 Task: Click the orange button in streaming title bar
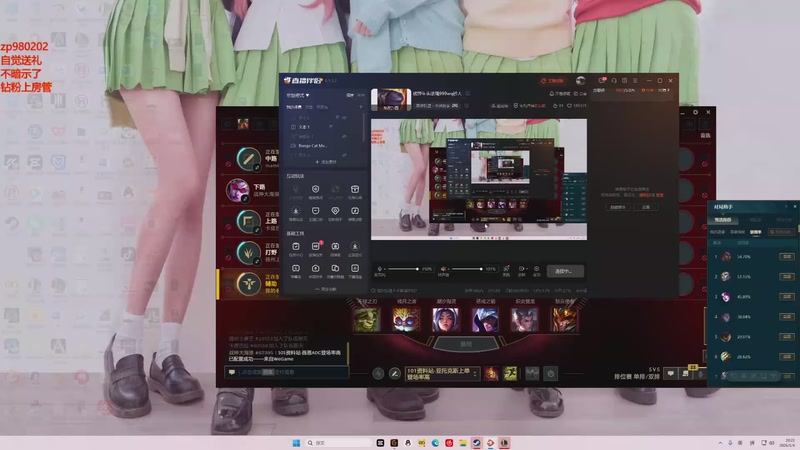point(552,81)
